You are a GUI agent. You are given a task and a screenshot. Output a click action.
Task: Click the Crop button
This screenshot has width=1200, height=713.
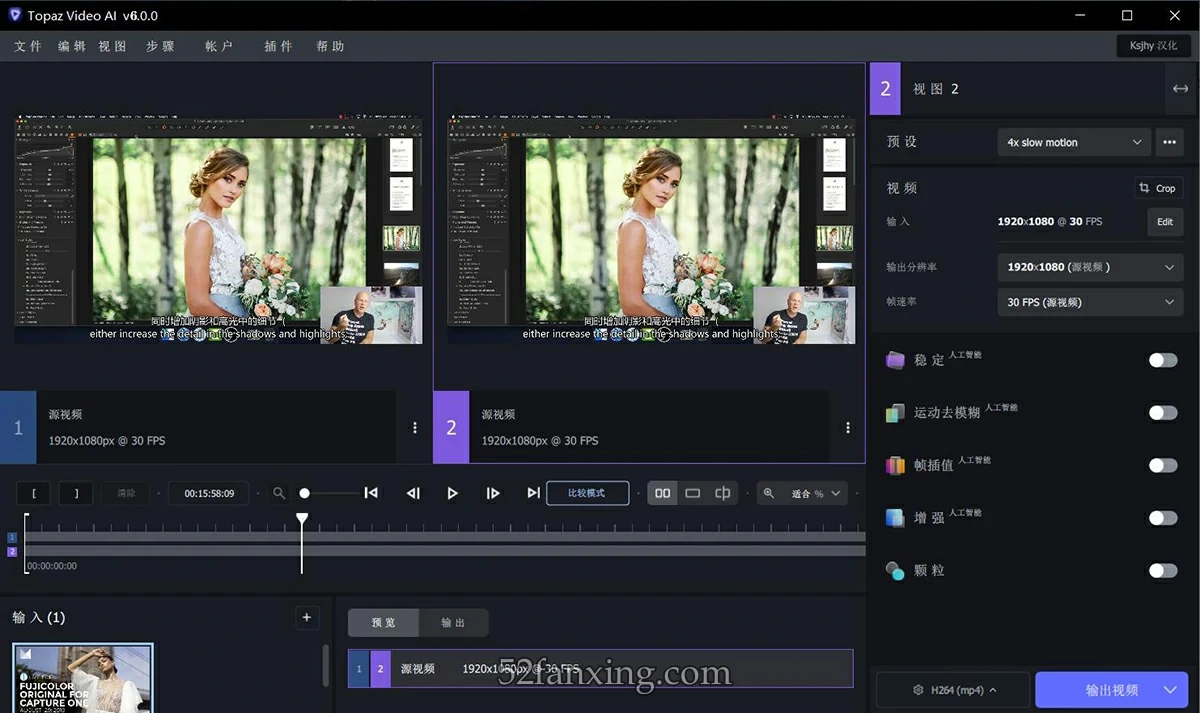point(1158,188)
